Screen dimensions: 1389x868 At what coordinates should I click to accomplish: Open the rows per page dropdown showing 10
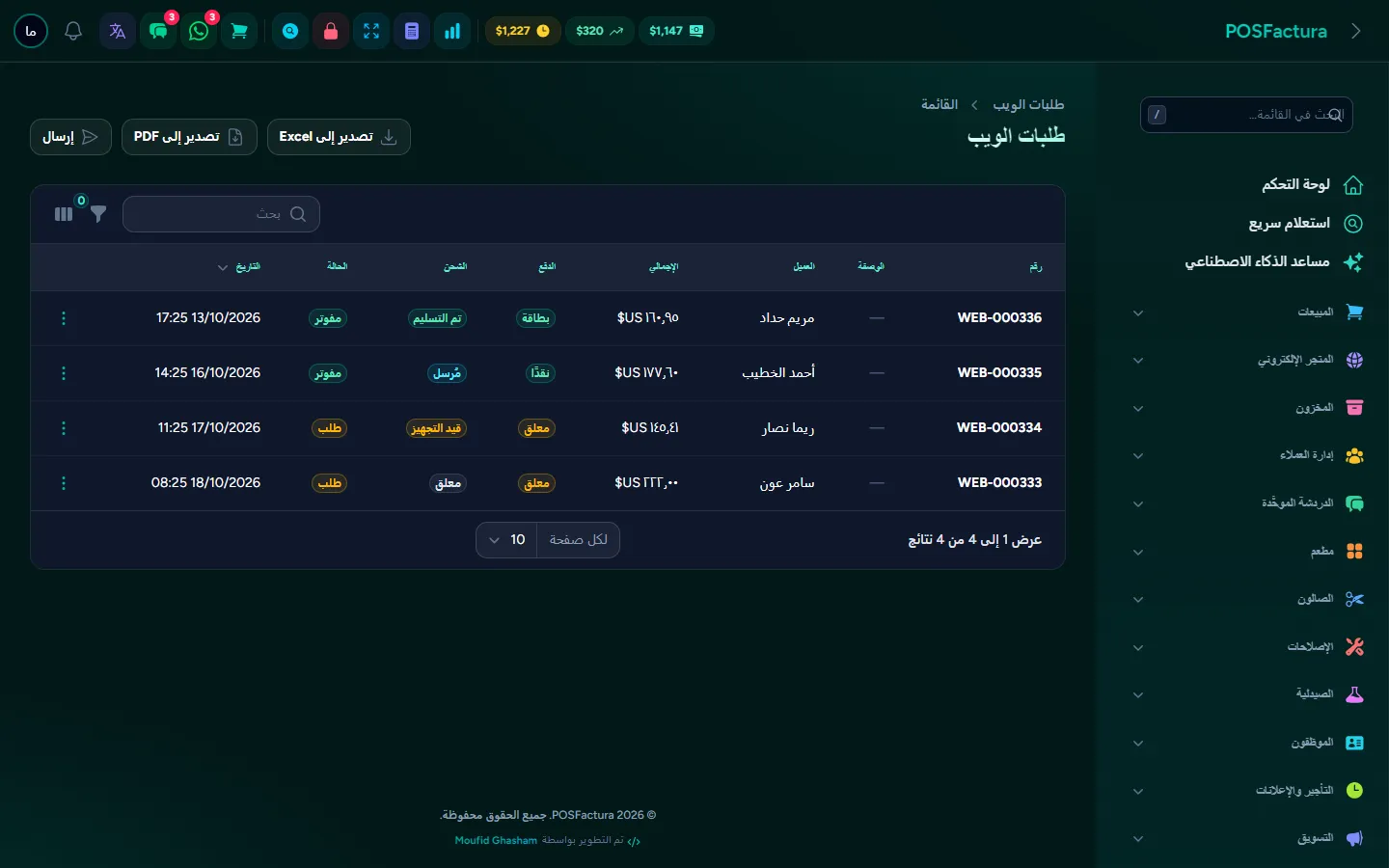pyautogui.click(x=506, y=540)
